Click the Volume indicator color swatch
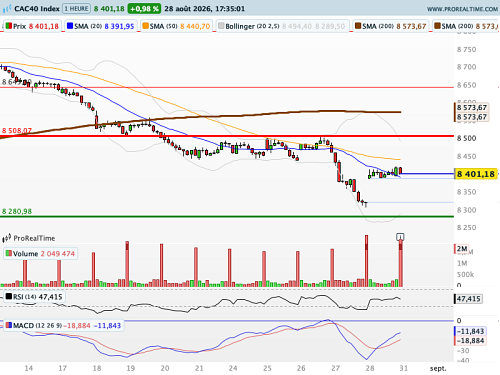Image resolution: width=500 pixels, height=375 pixels. pyautogui.click(x=9, y=253)
